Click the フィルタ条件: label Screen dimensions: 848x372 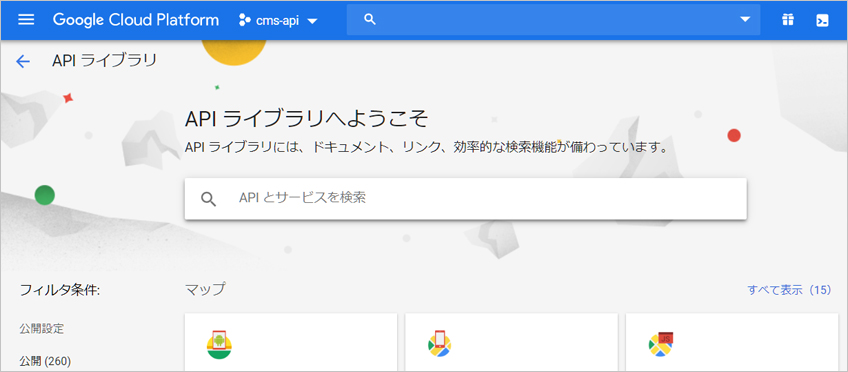(x=60, y=290)
